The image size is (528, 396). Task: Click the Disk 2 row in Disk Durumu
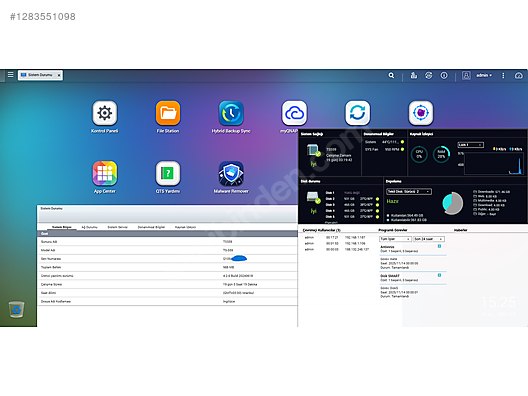352,199
